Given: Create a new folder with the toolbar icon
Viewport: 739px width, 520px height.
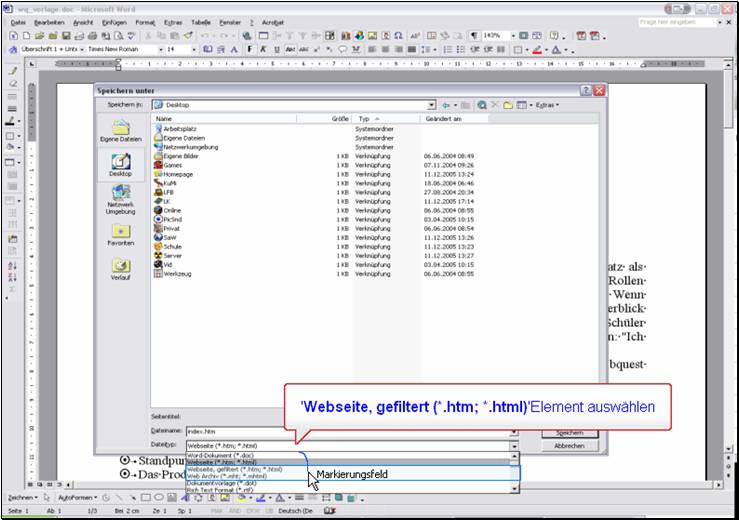Looking at the screenshot, I should coord(507,104).
